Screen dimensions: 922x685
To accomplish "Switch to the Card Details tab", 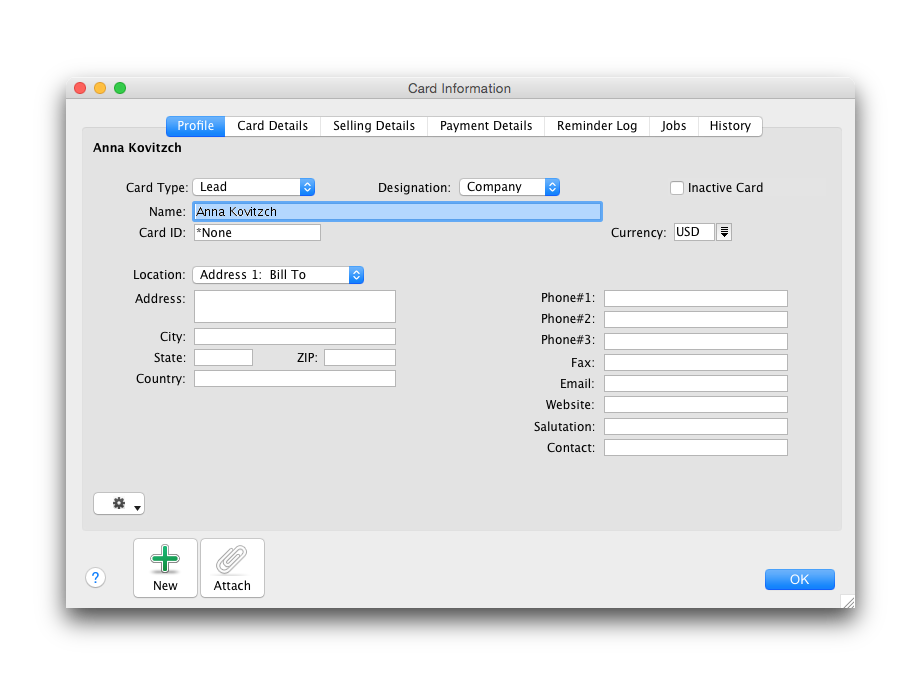I will [x=272, y=126].
